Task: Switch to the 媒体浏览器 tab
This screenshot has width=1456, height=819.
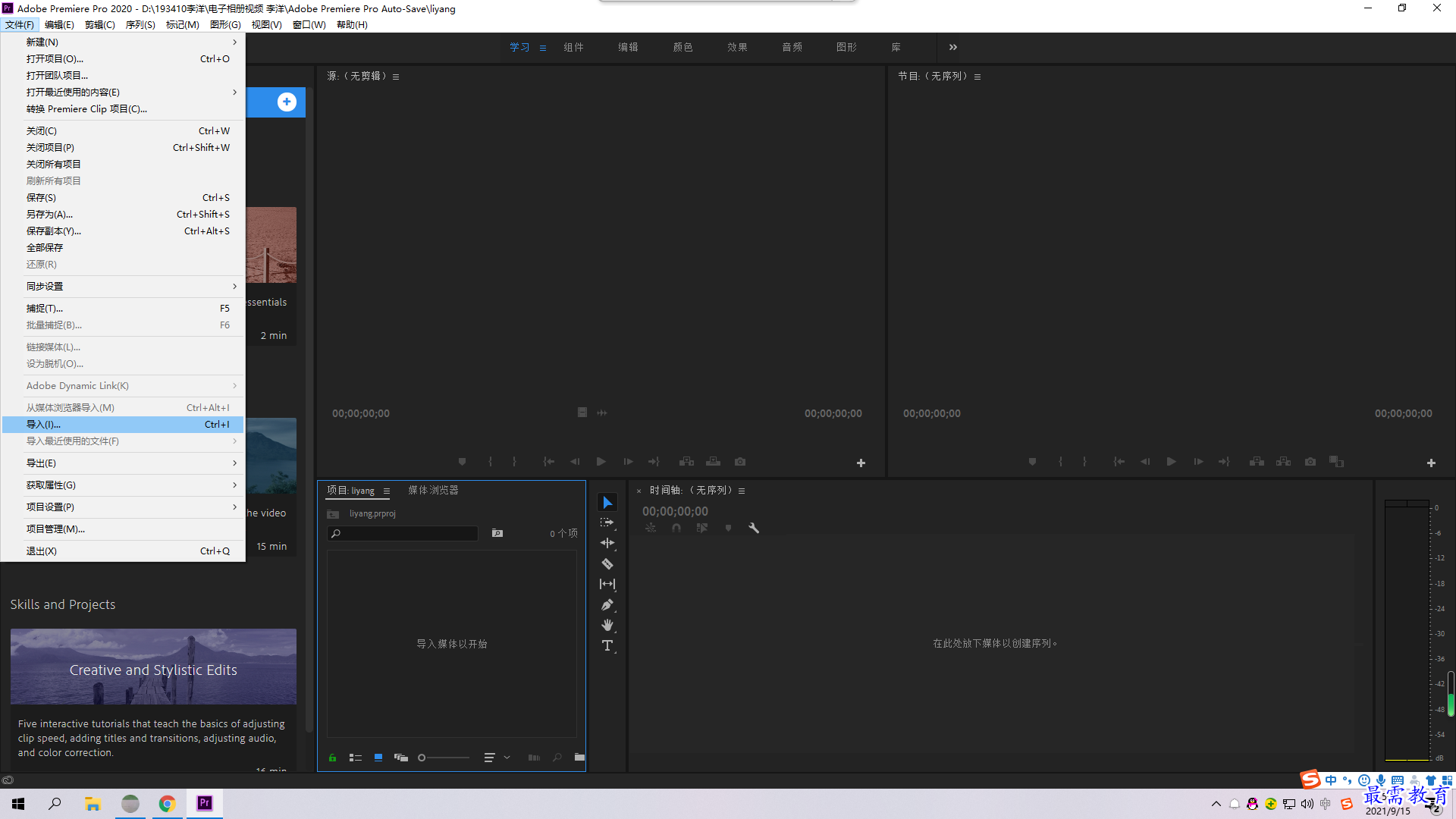Action: (x=433, y=490)
